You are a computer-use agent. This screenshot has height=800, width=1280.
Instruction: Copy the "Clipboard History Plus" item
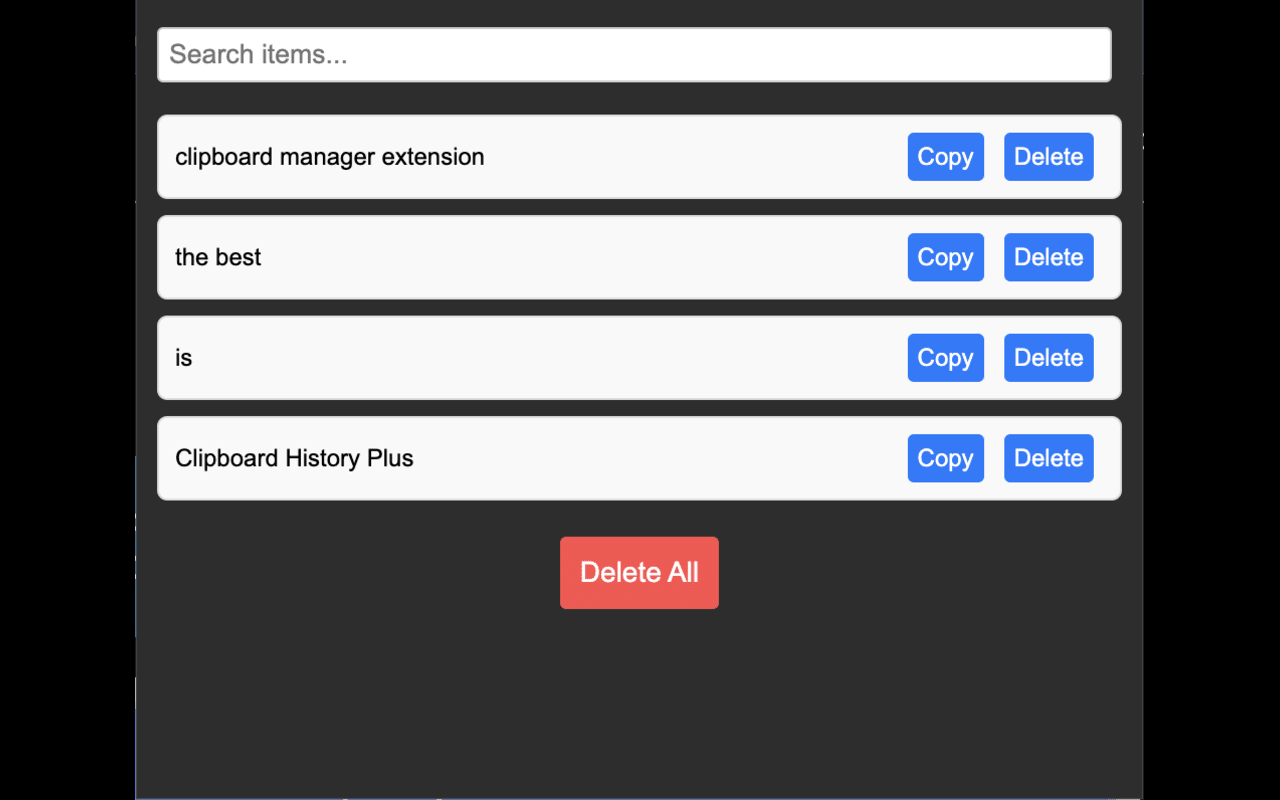click(945, 458)
